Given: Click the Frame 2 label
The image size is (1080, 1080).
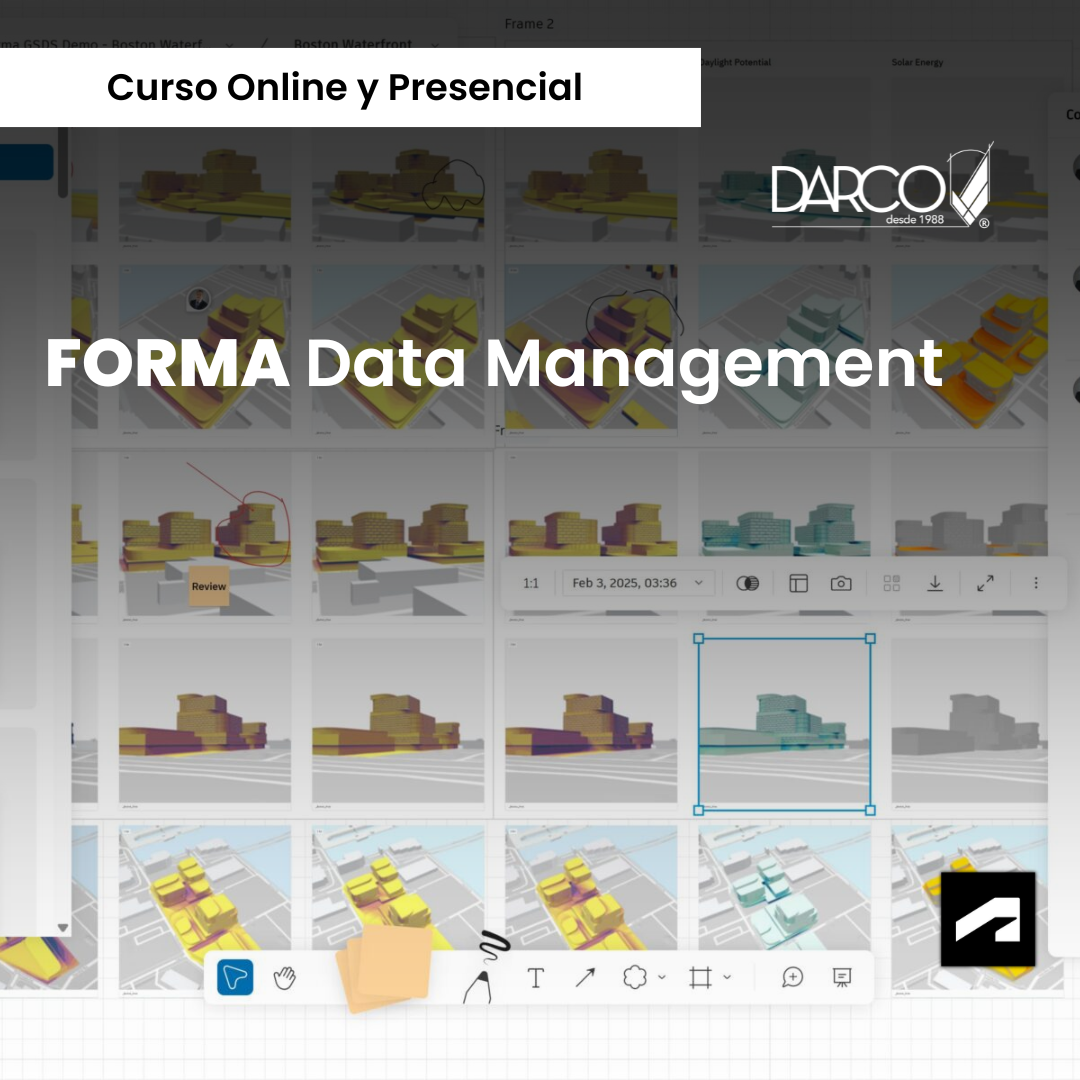Looking at the screenshot, I should click(529, 24).
